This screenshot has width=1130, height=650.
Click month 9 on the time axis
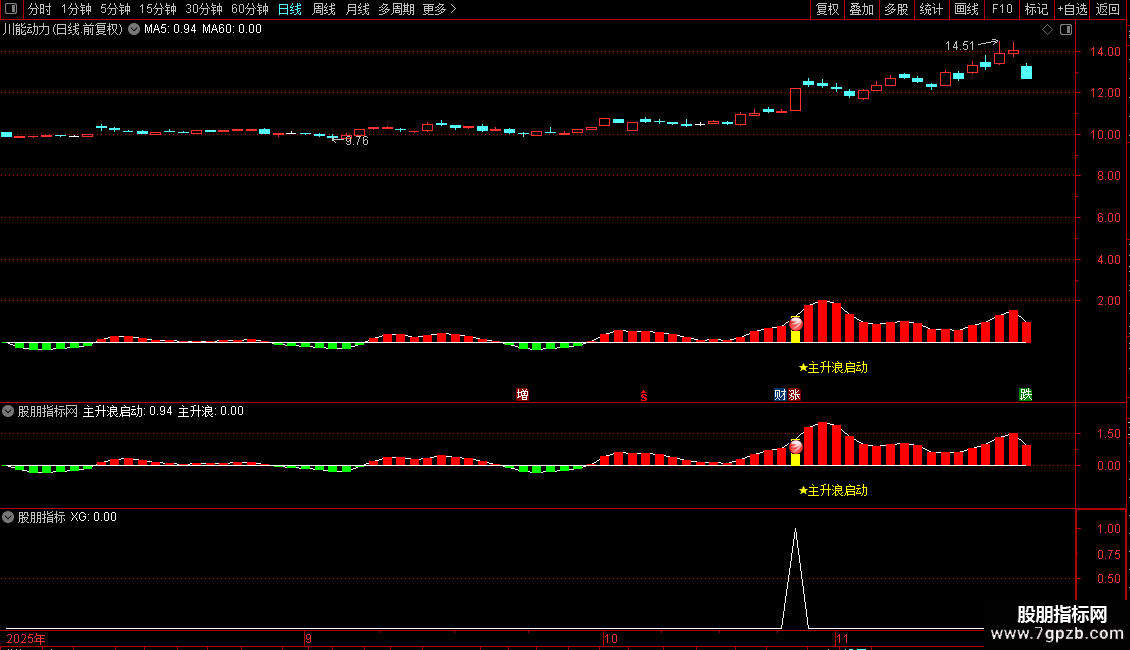[x=308, y=639]
